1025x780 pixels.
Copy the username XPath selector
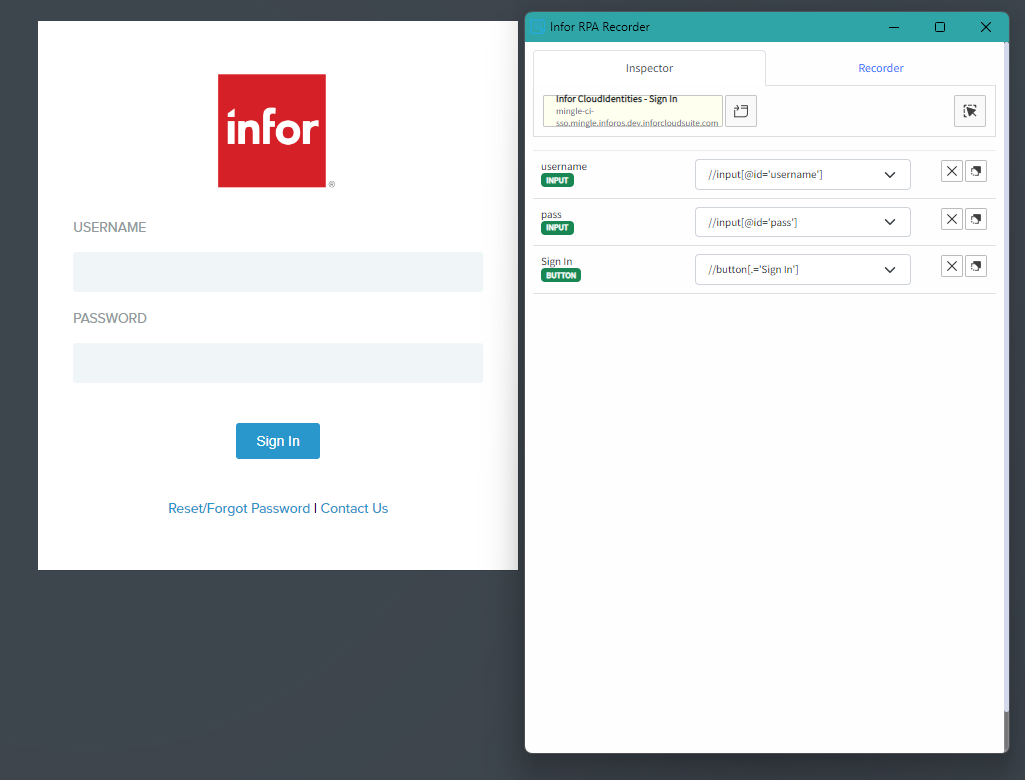976,171
